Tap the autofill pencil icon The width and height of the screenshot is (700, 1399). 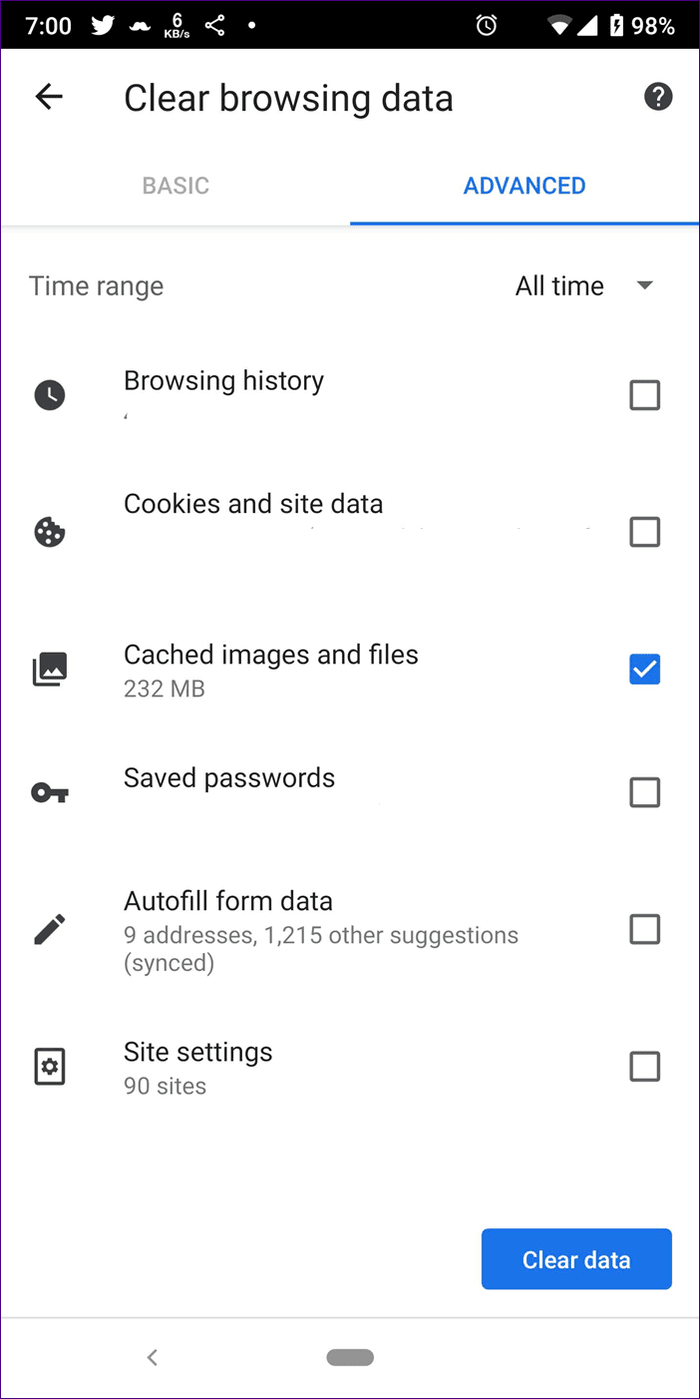(49, 930)
